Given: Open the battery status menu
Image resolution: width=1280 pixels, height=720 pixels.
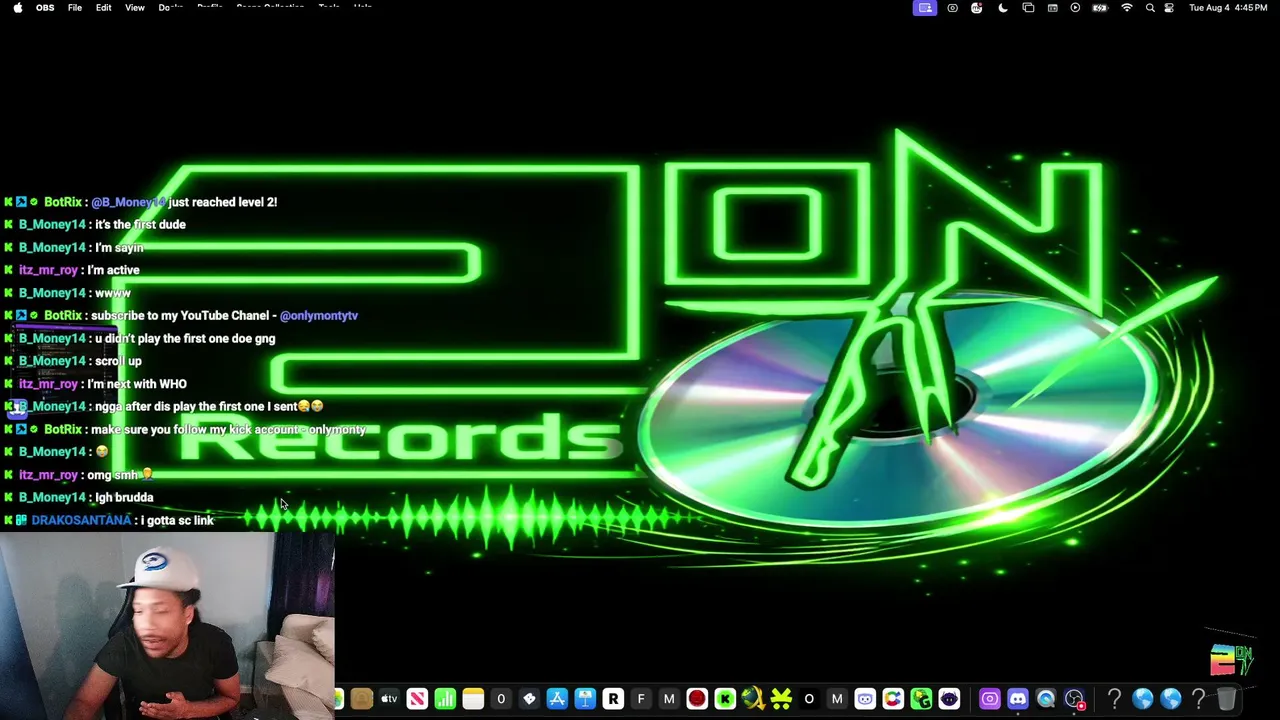Looking at the screenshot, I should [1100, 7].
